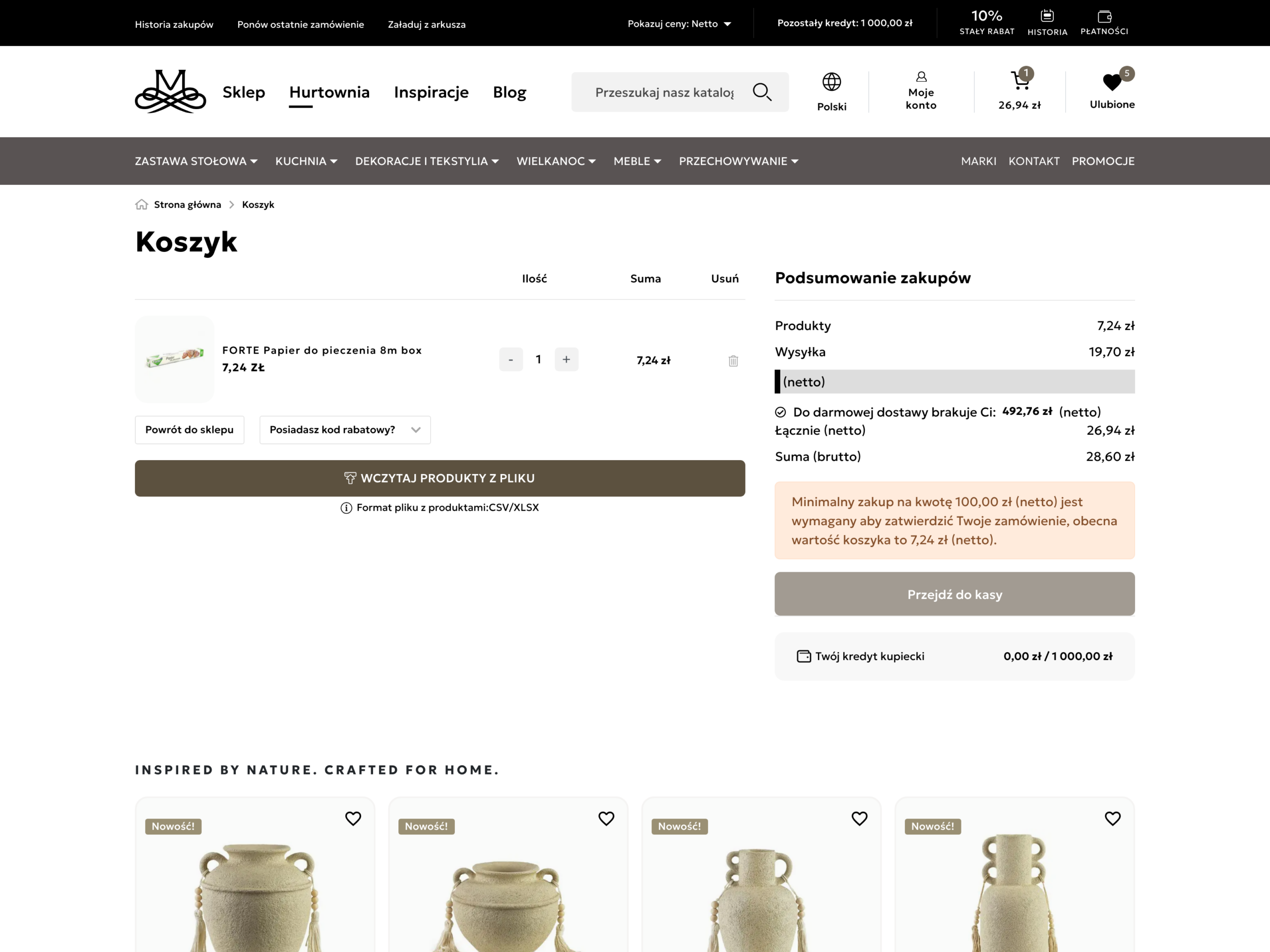Image resolution: width=1270 pixels, height=952 pixels.
Task: Open the Pokazuj ceny: Netto dropdown
Action: (x=679, y=23)
